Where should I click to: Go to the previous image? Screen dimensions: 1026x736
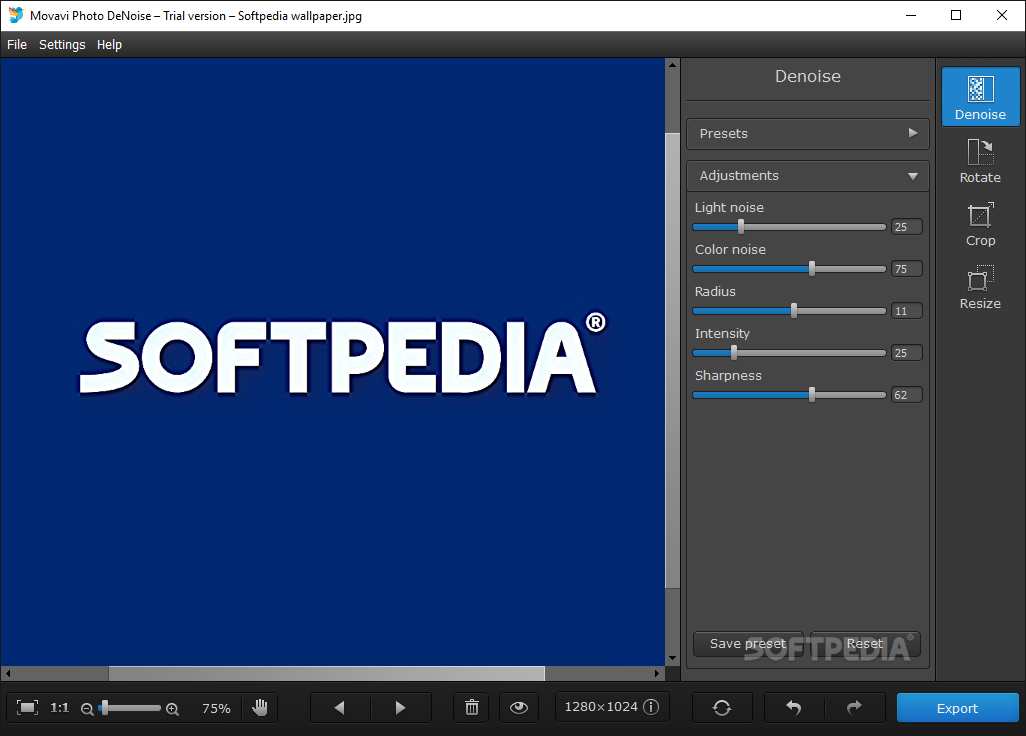pyautogui.click(x=340, y=707)
